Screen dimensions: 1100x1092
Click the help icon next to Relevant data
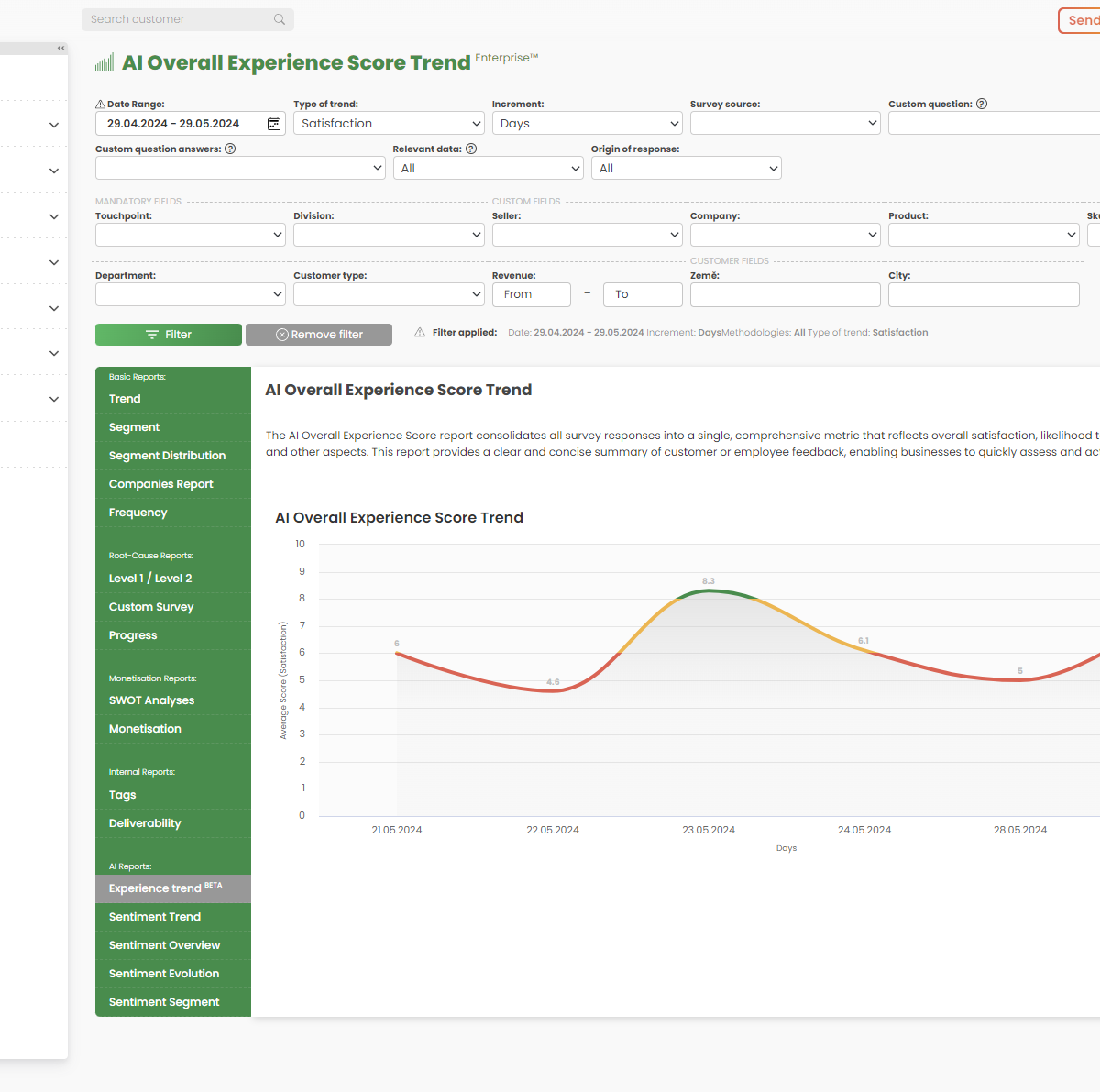coord(471,149)
